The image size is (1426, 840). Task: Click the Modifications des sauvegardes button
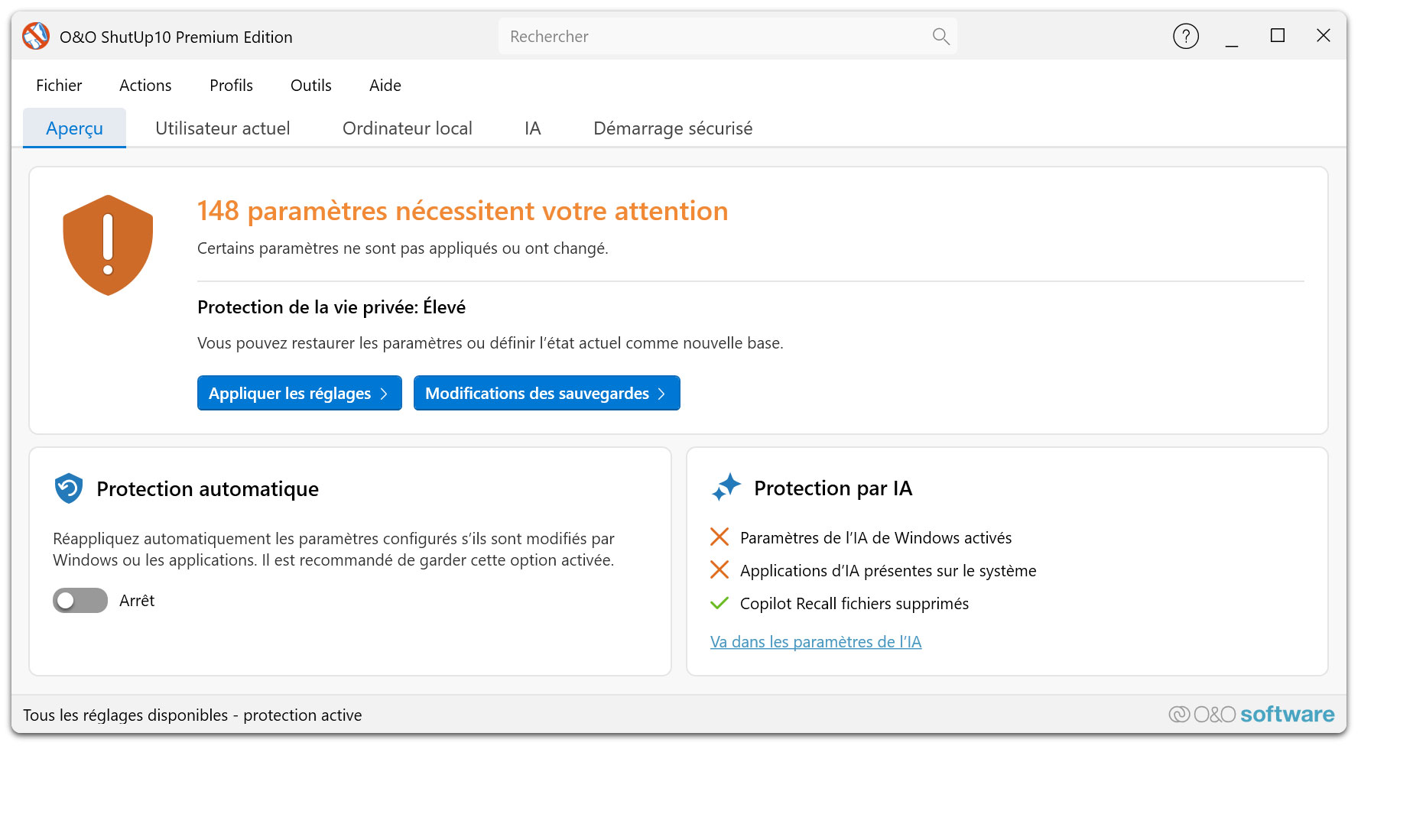[547, 393]
